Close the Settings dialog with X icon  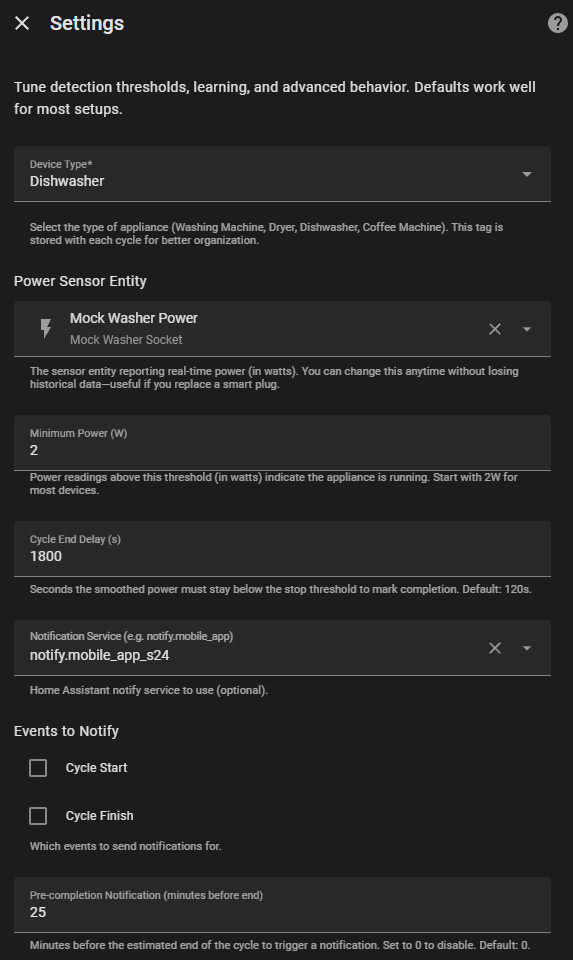point(22,23)
